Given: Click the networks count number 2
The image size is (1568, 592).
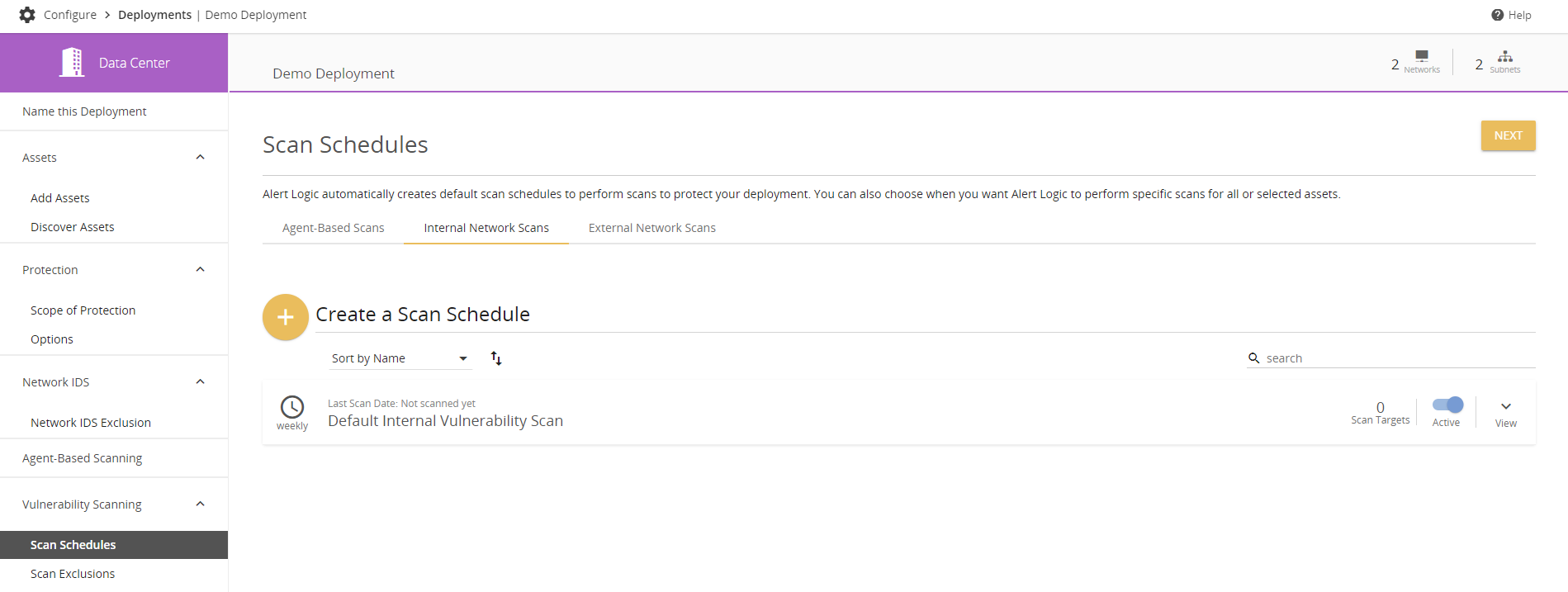Looking at the screenshot, I should 1395,64.
